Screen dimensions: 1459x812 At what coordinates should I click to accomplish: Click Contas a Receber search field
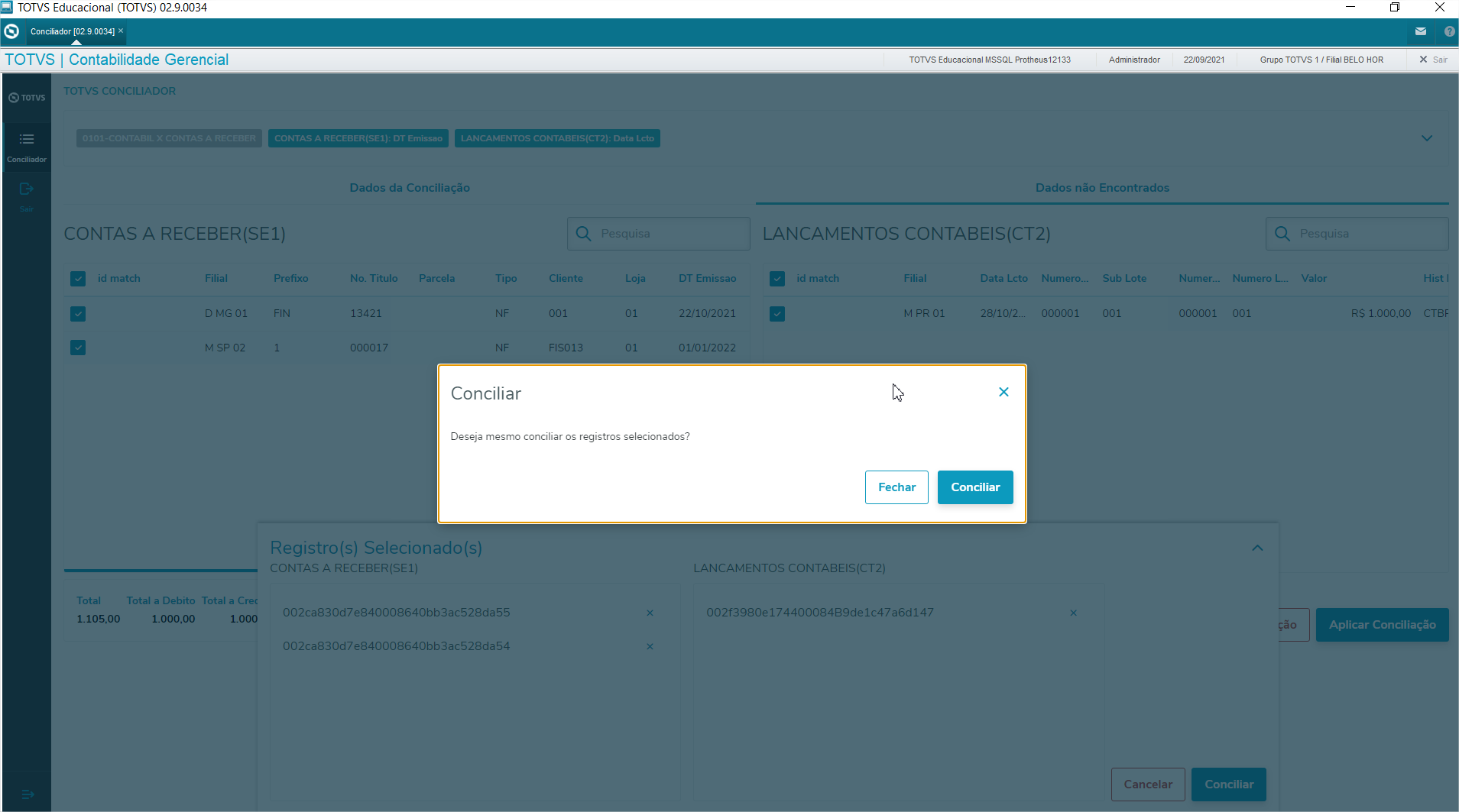[x=658, y=234]
